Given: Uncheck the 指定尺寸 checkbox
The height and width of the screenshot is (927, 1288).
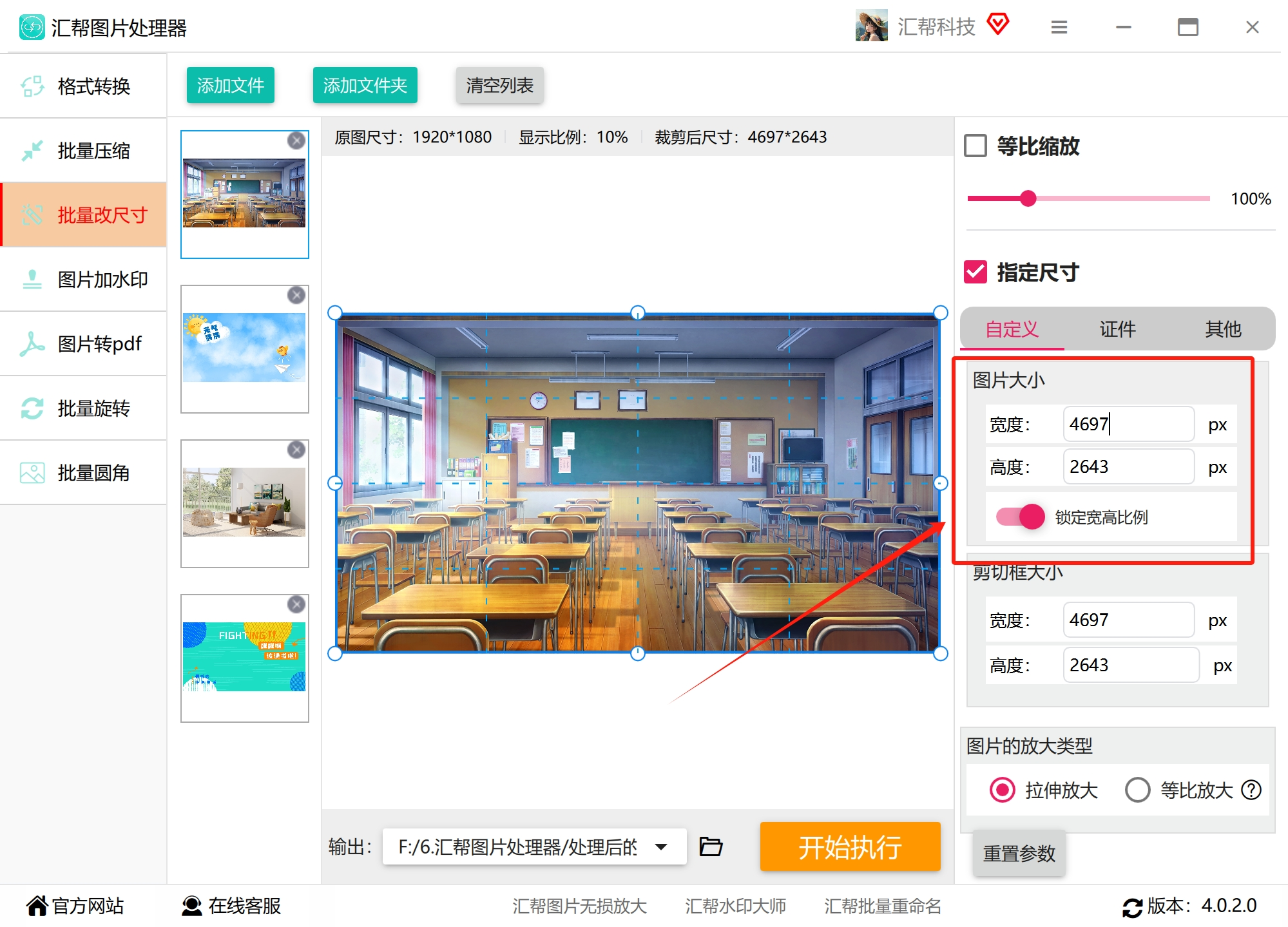Looking at the screenshot, I should (x=976, y=272).
